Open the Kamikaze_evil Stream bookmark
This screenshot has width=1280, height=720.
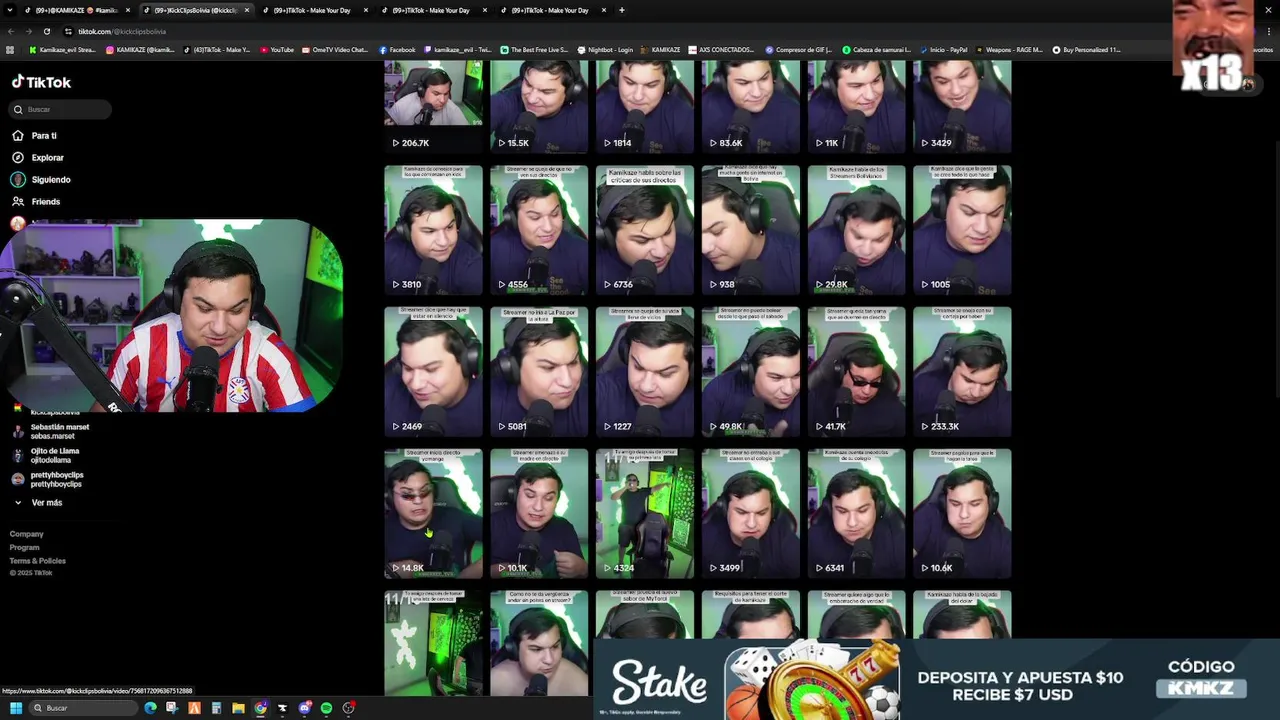62,49
